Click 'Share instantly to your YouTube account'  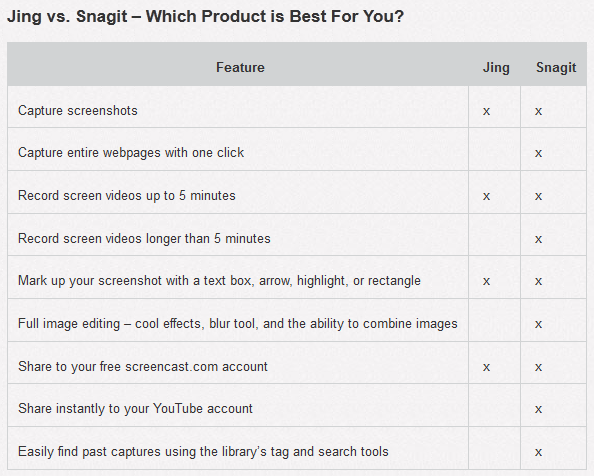point(135,409)
